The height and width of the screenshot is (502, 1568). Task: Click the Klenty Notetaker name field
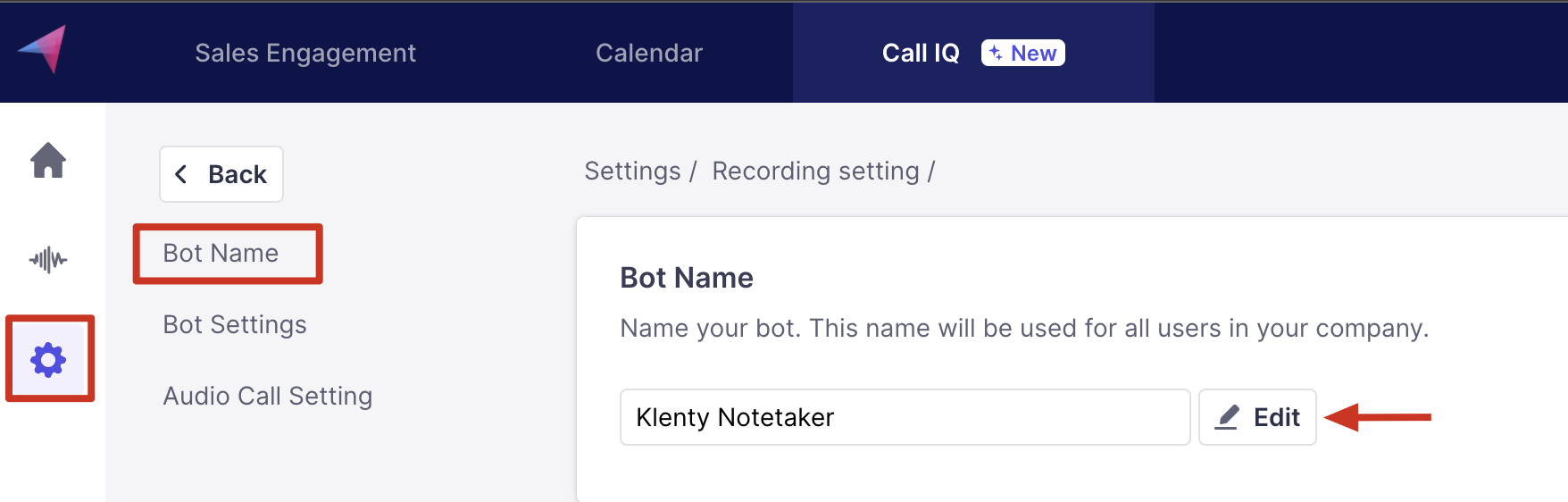click(x=905, y=417)
